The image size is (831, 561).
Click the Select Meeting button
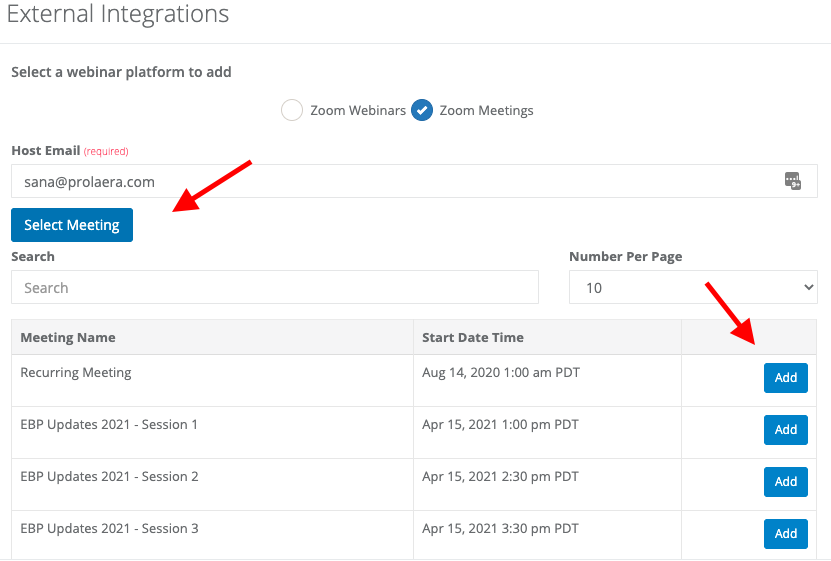tap(72, 225)
